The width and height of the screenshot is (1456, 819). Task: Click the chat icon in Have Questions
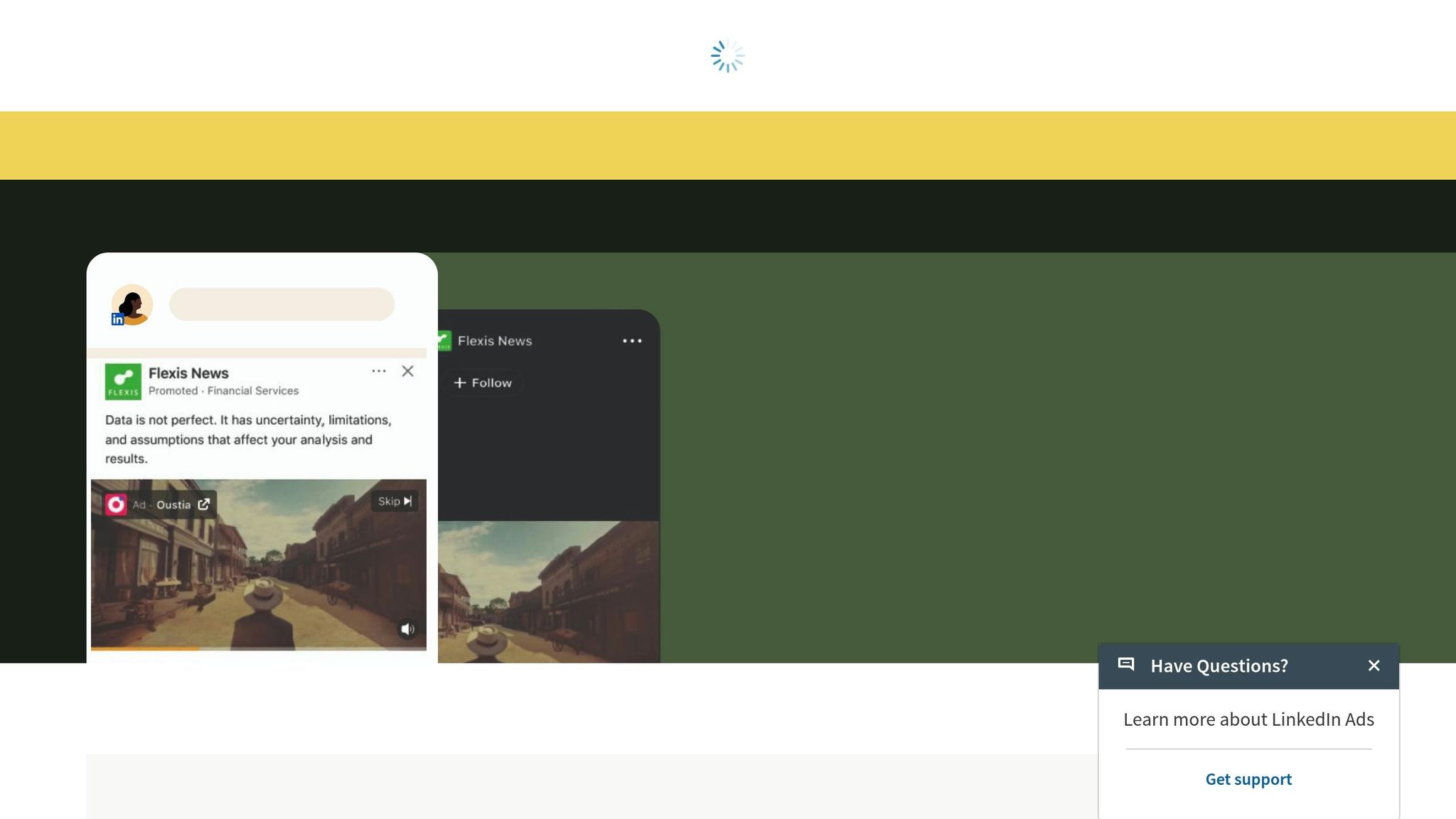click(1126, 665)
